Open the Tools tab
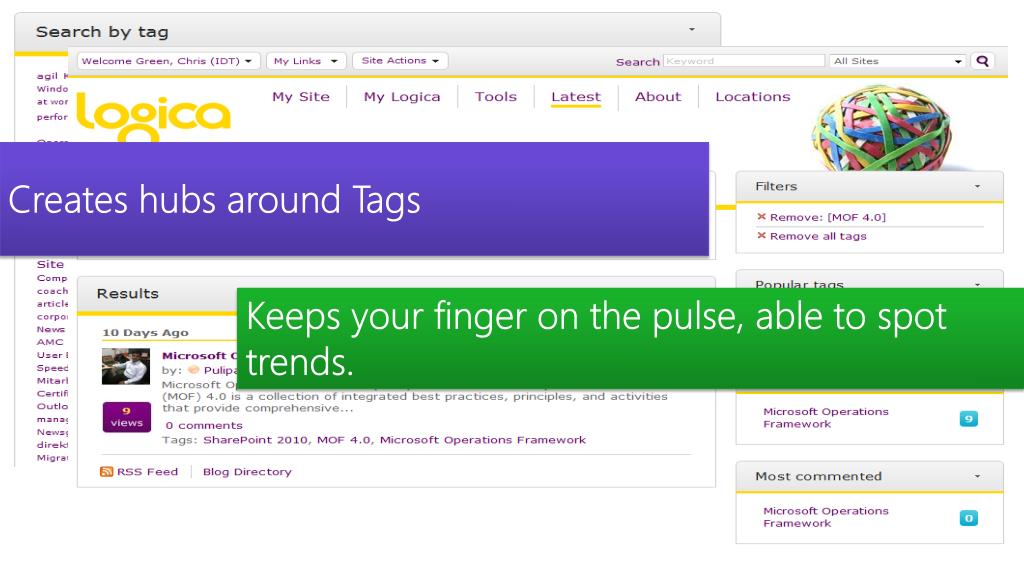Screen dimensions: 1024x576 click(496, 97)
